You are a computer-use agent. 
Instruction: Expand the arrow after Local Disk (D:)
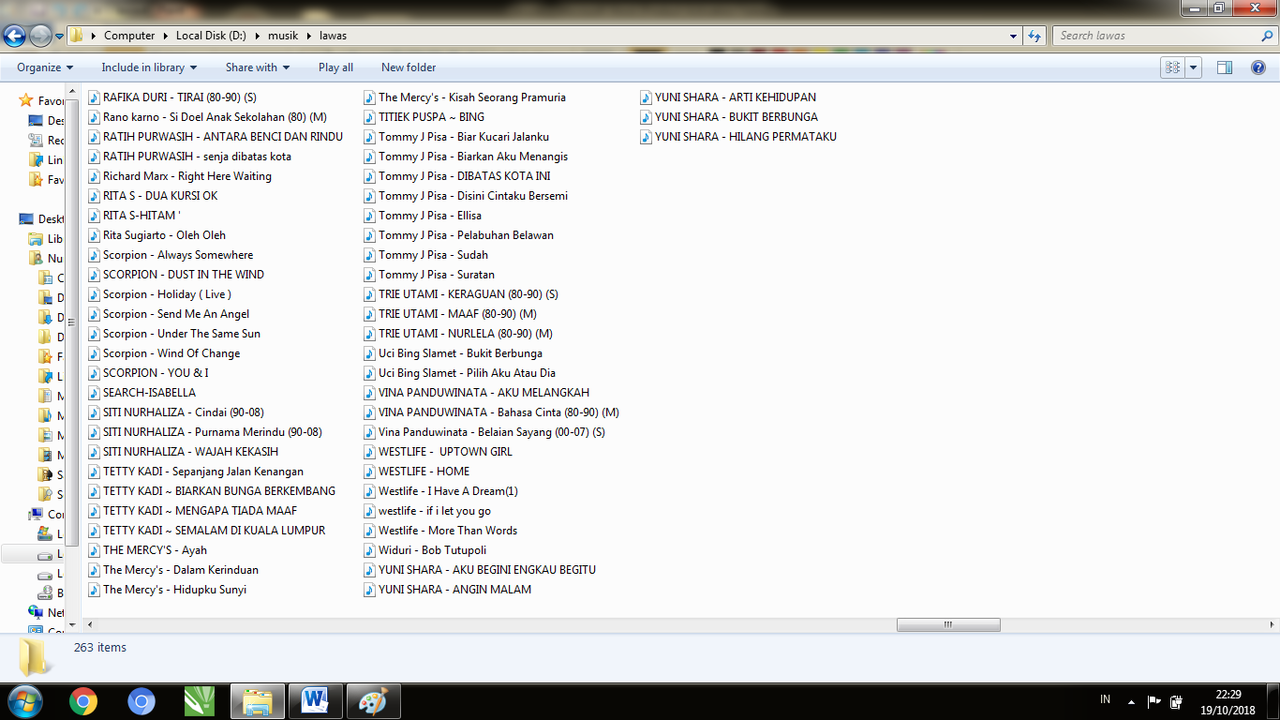click(257, 36)
